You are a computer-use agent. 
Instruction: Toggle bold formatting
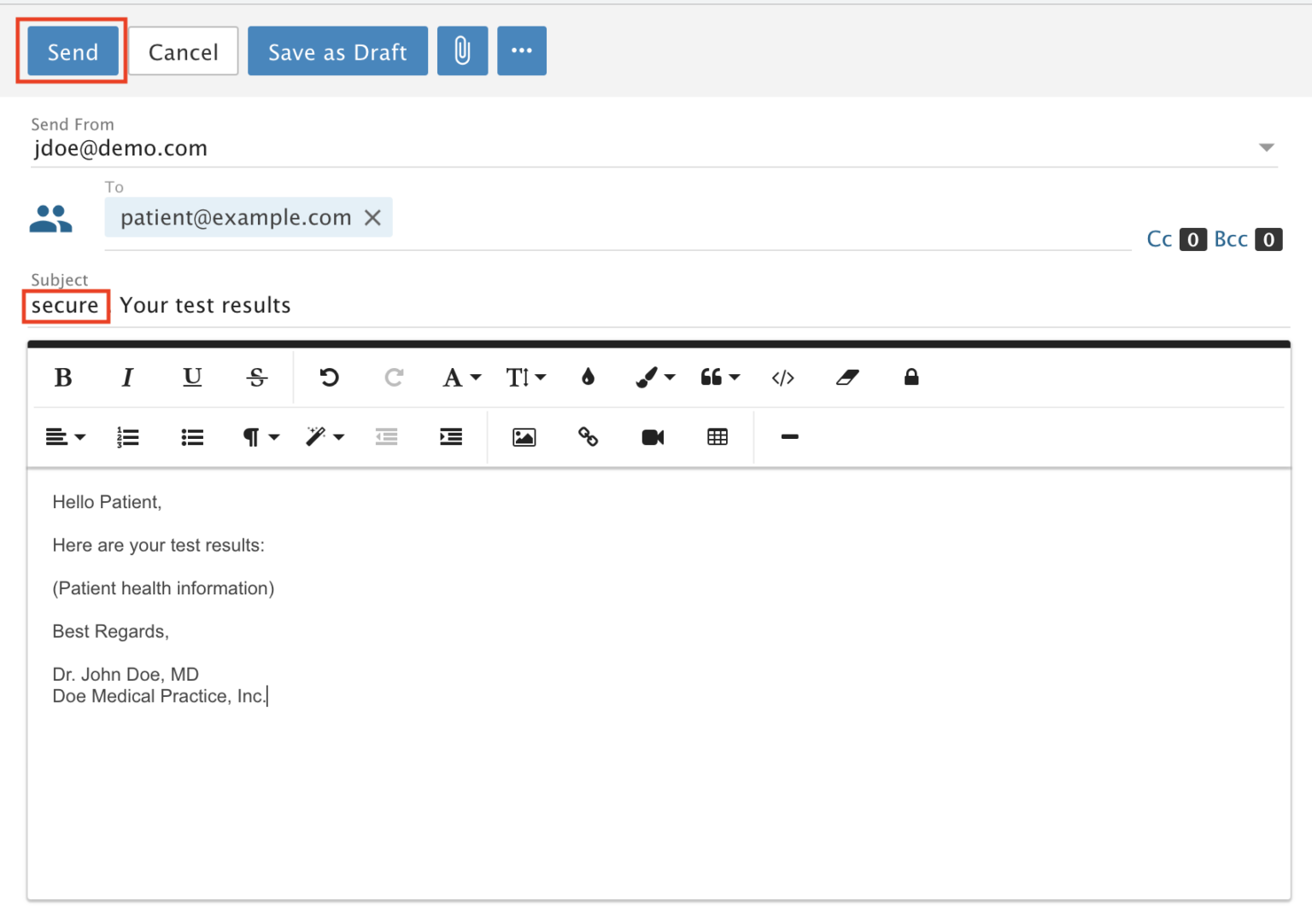point(62,377)
